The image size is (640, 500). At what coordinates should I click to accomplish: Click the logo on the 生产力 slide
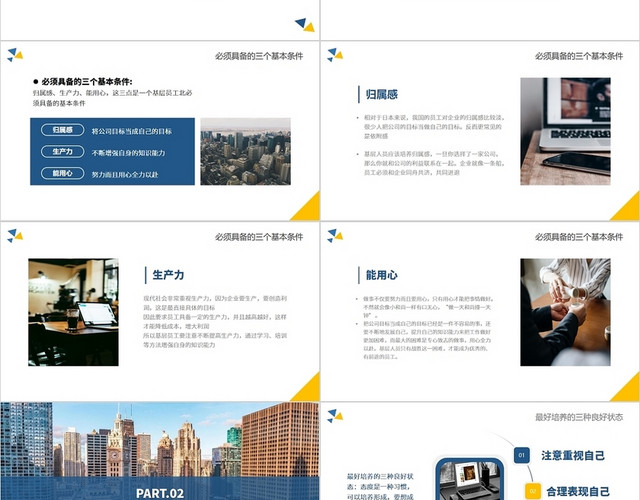(x=15, y=236)
